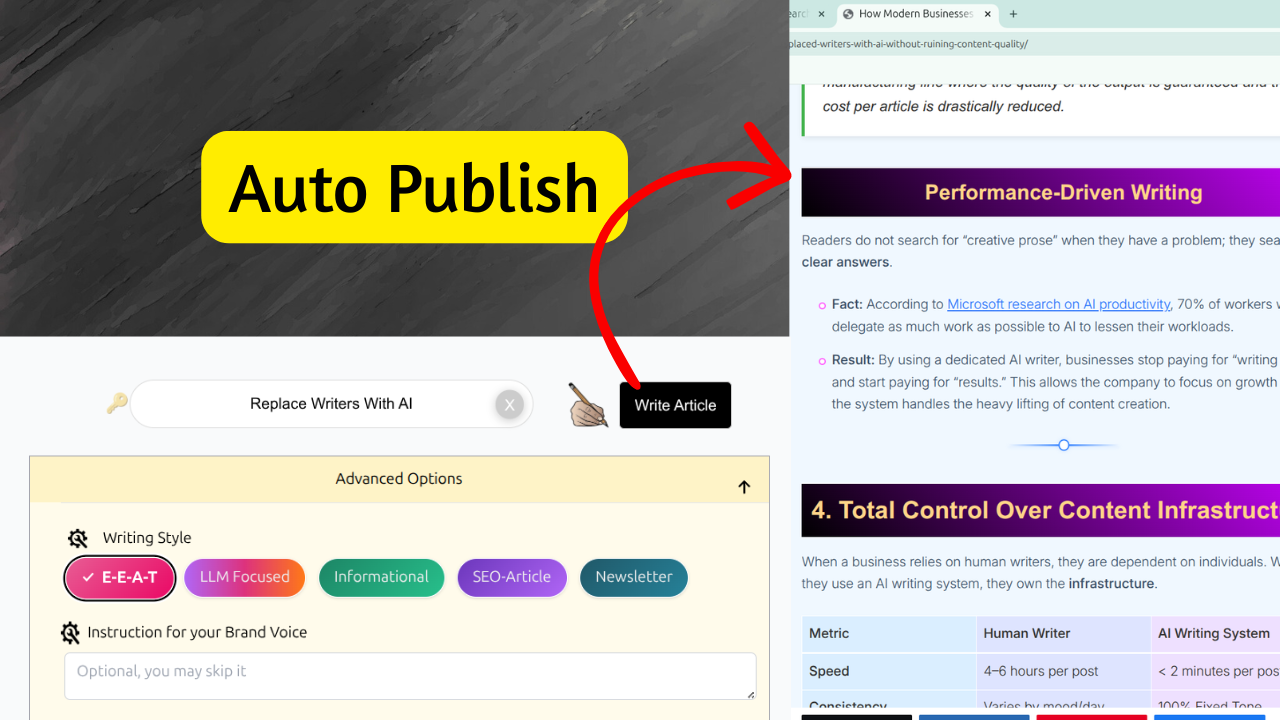Select the hand-with-pen writing icon
The height and width of the screenshot is (720, 1280).
click(588, 405)
